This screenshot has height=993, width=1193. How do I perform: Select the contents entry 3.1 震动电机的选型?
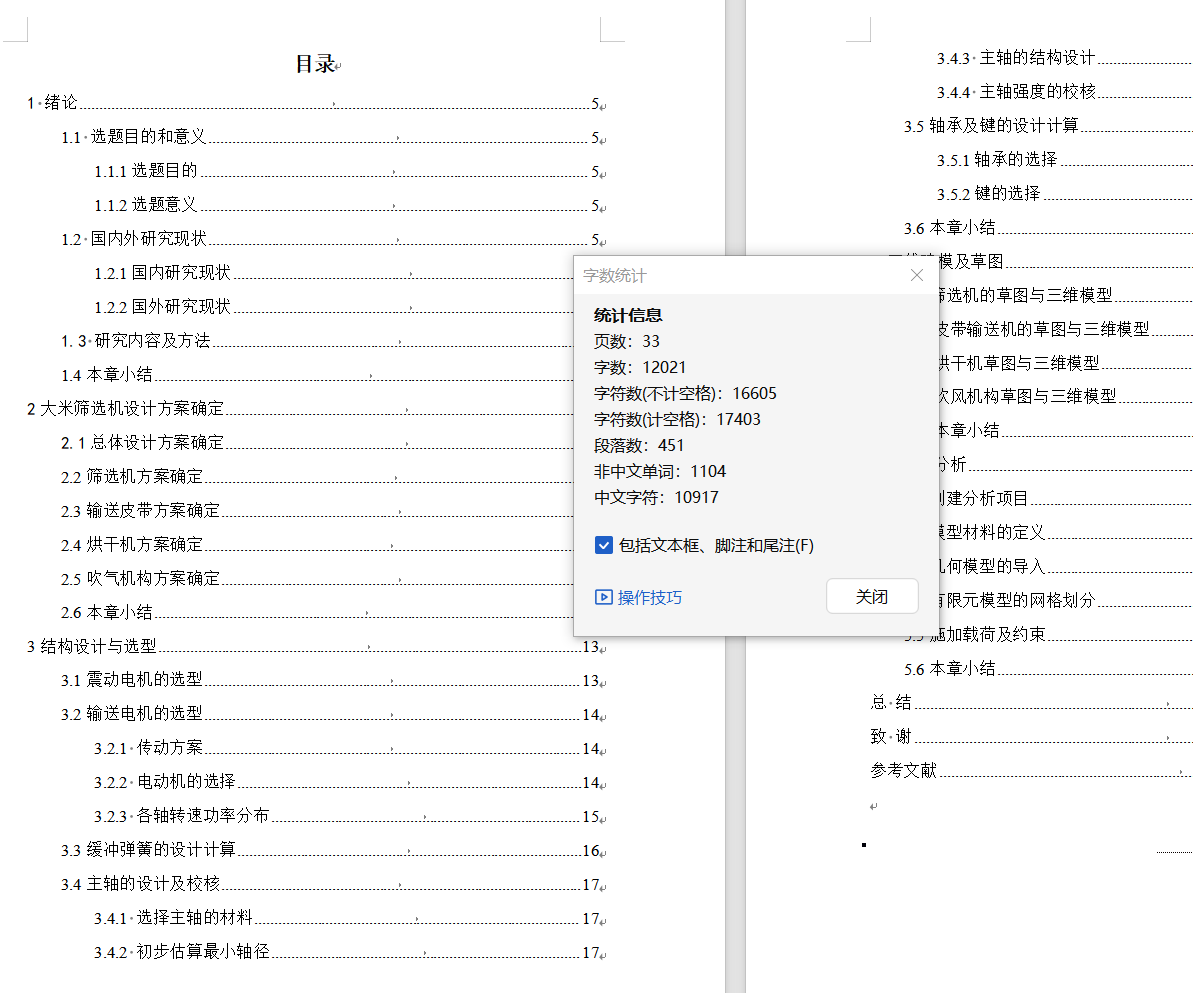point(334,680)
